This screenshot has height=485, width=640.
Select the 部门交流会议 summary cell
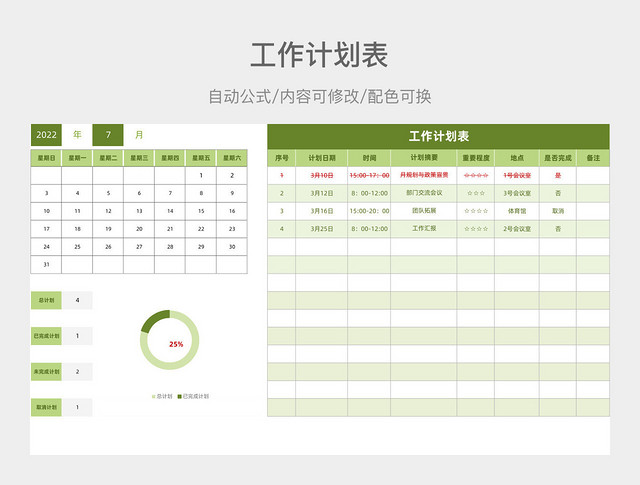[x=424, y=193]
